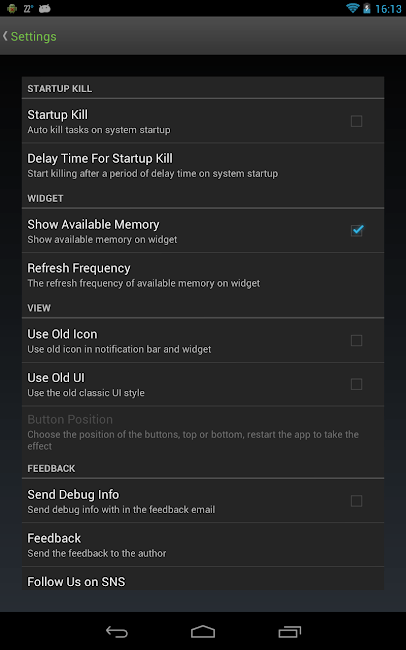Tick the Use Old UI checkbox
The height and width of the screenshot is (650, 406).
(356, 384)
